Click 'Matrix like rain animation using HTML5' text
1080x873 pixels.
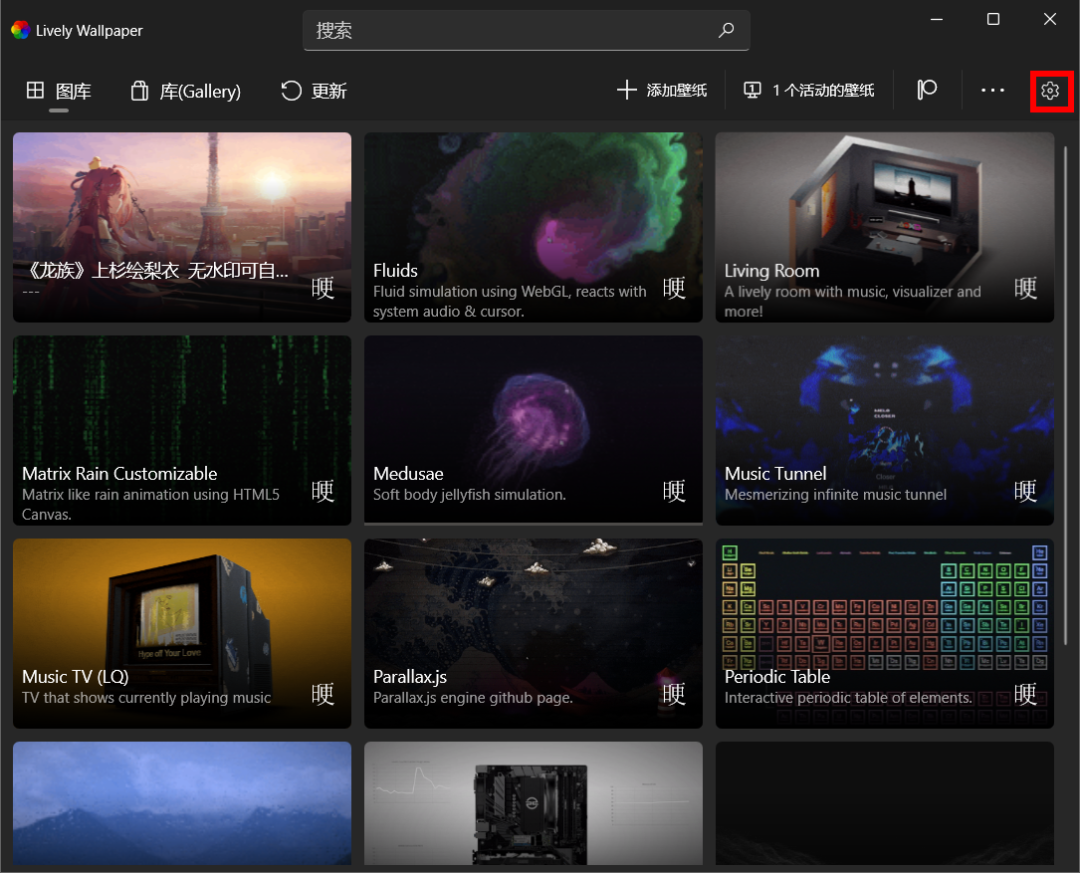[x=151, y=495]
